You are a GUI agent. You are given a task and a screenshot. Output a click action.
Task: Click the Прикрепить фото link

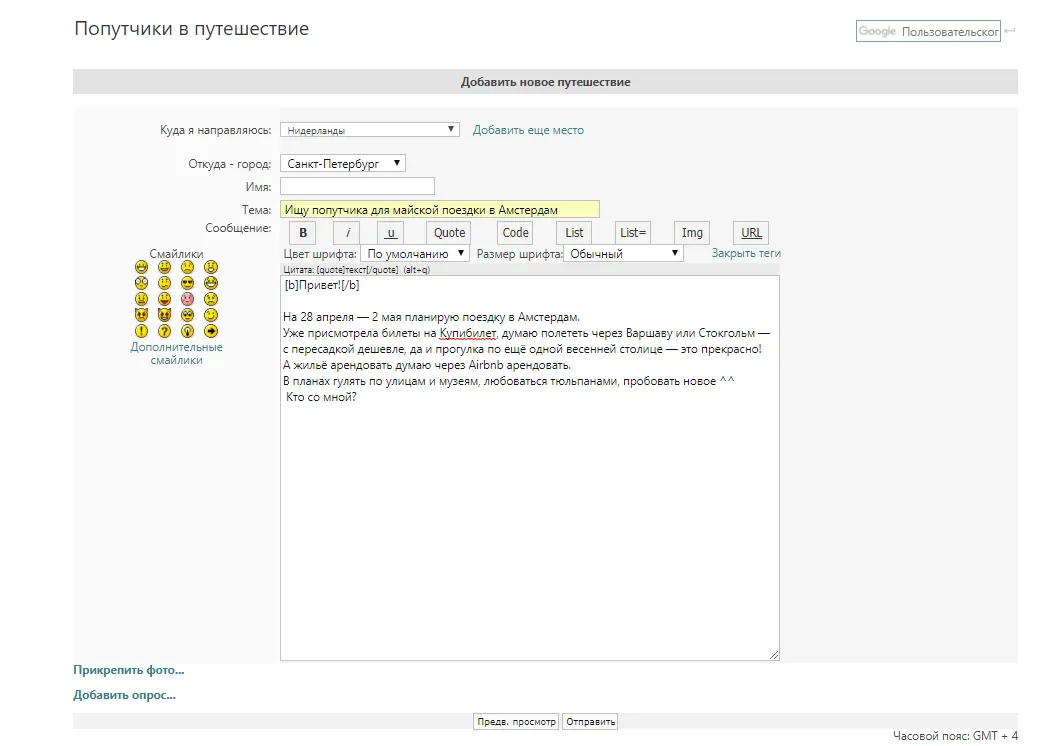pos(129,670)
